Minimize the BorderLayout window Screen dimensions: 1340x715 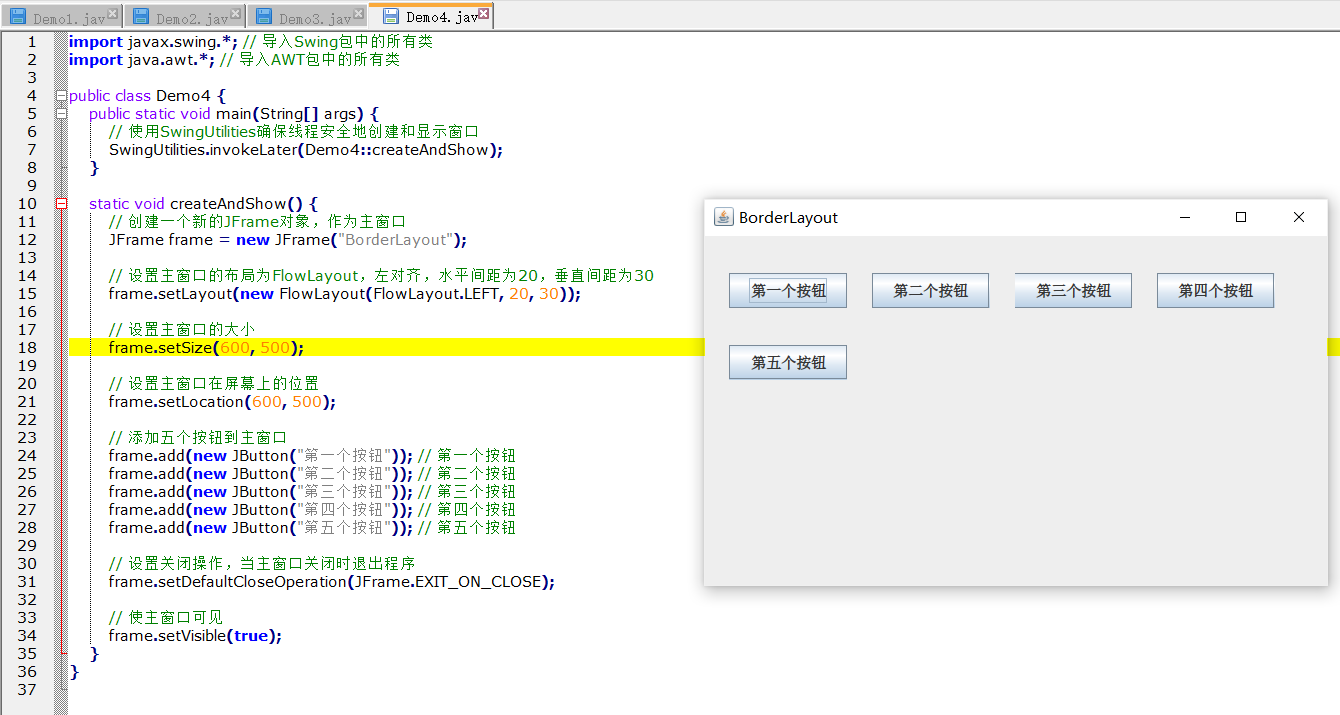(1184, 217)
